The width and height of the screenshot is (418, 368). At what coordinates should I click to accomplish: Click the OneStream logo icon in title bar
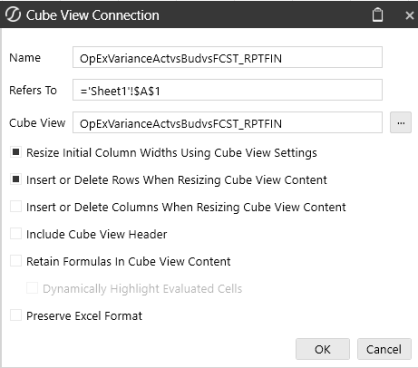(13, 15)
